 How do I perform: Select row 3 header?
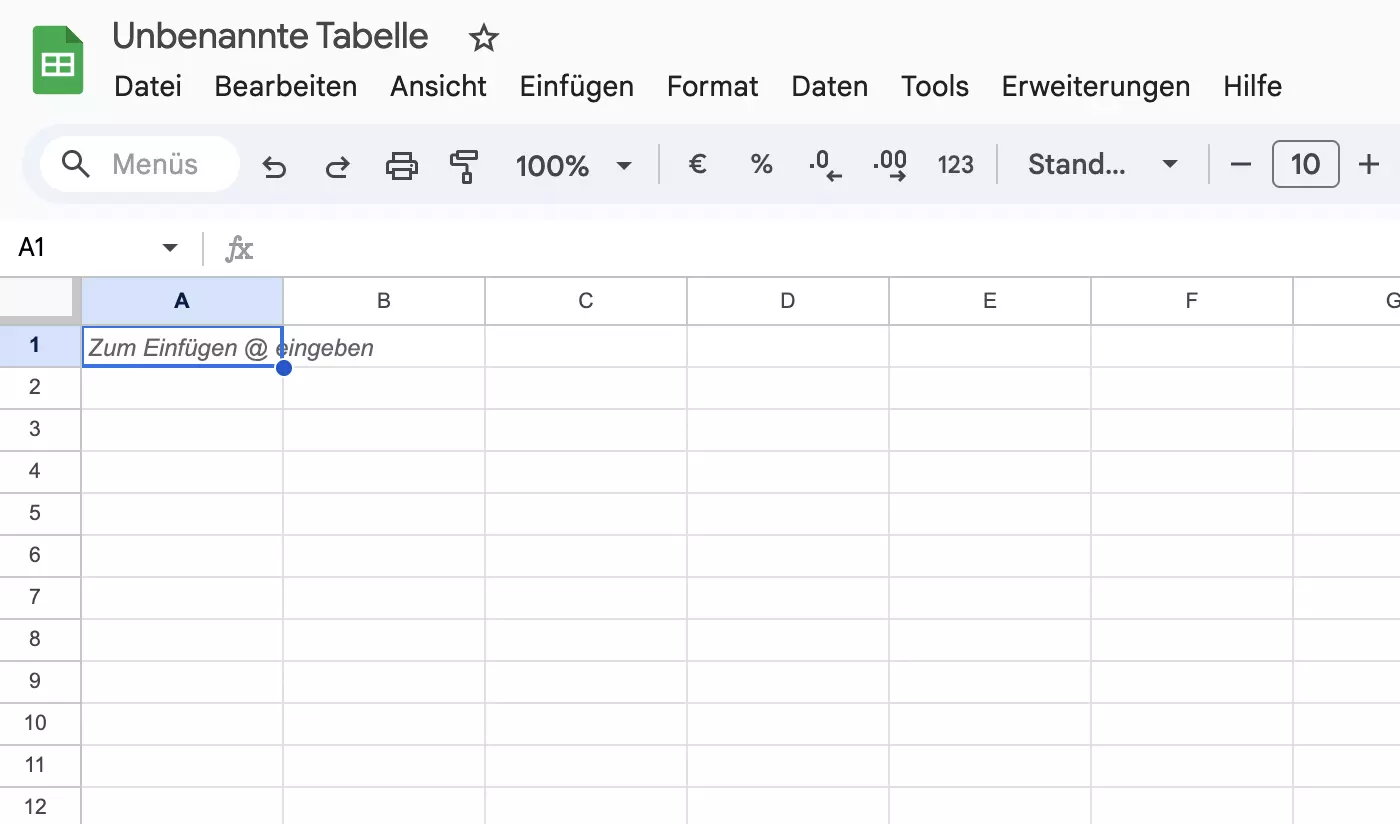click(40, 429)
